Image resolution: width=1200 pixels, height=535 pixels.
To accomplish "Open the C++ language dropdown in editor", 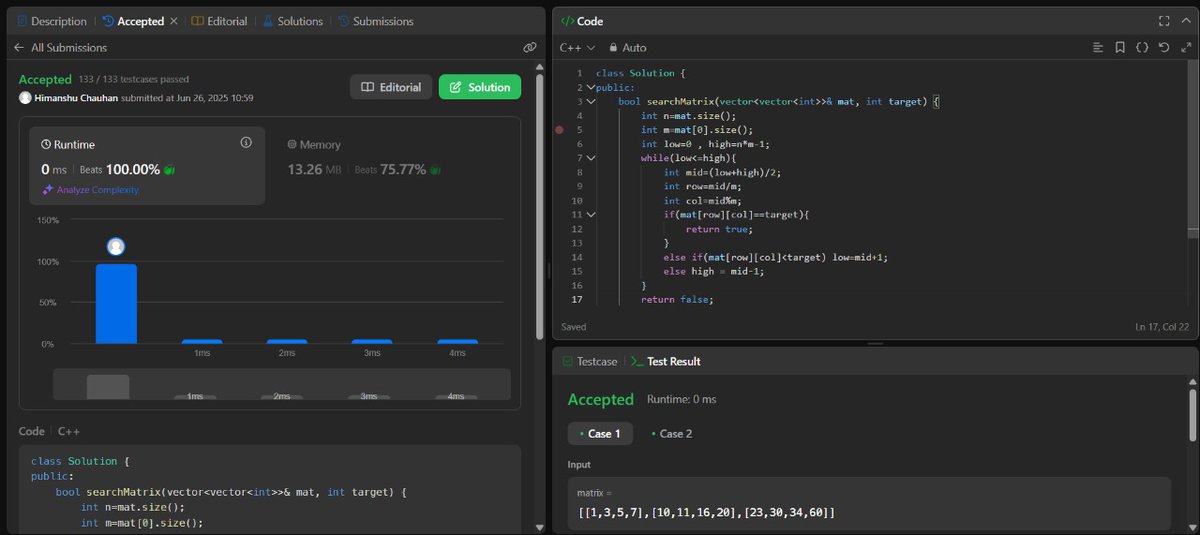I will pos(577,47).
